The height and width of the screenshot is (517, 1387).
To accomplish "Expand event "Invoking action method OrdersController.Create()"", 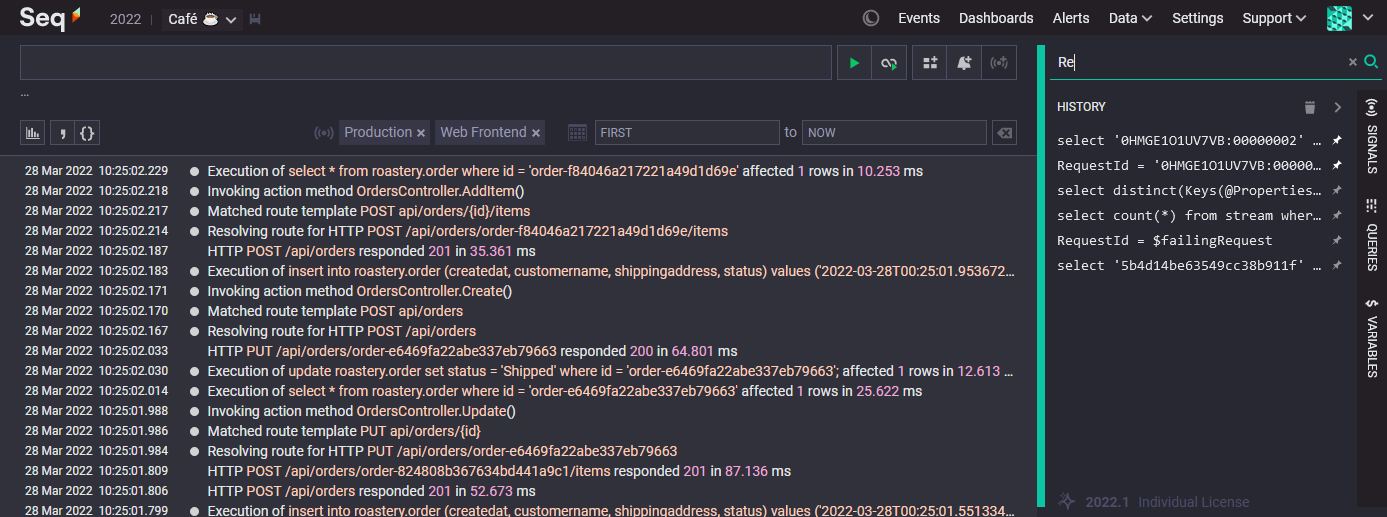I will pos(359,291).
